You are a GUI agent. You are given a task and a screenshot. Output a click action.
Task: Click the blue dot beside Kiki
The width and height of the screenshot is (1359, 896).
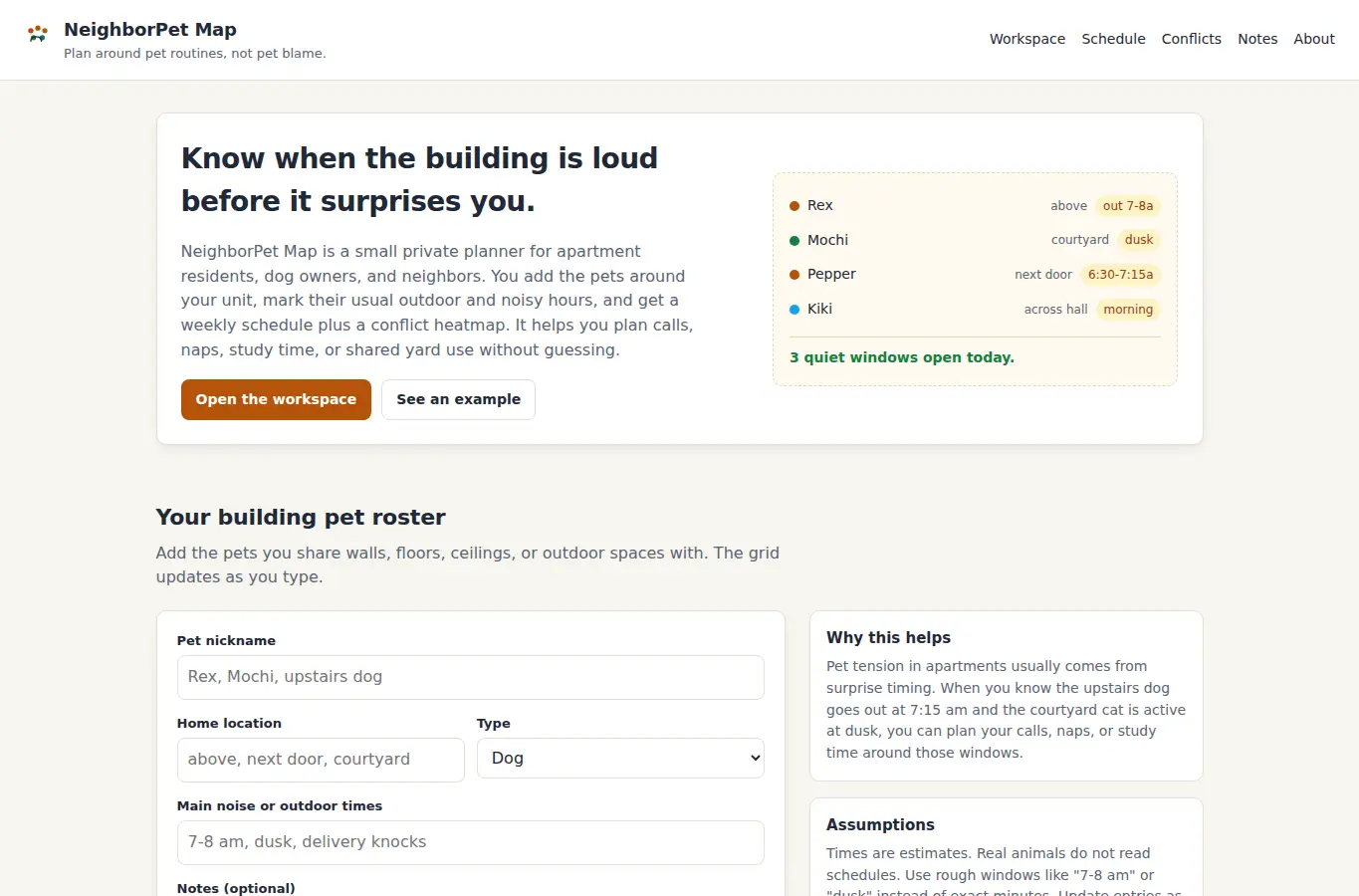coord(794,310)
